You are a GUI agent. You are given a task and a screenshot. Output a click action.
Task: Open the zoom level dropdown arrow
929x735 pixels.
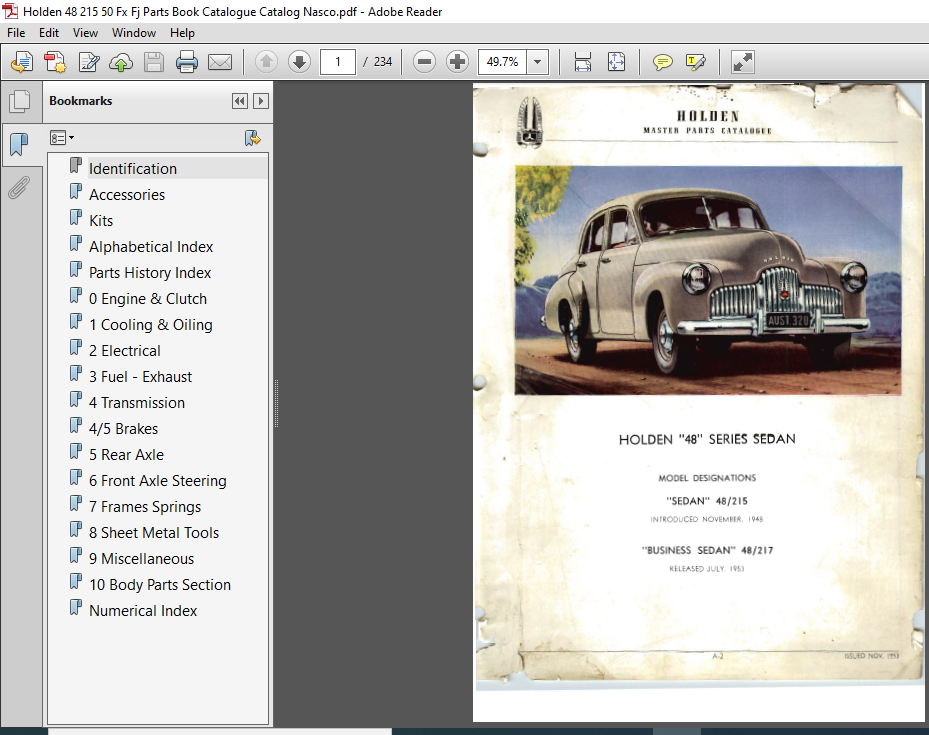point(537,62)
